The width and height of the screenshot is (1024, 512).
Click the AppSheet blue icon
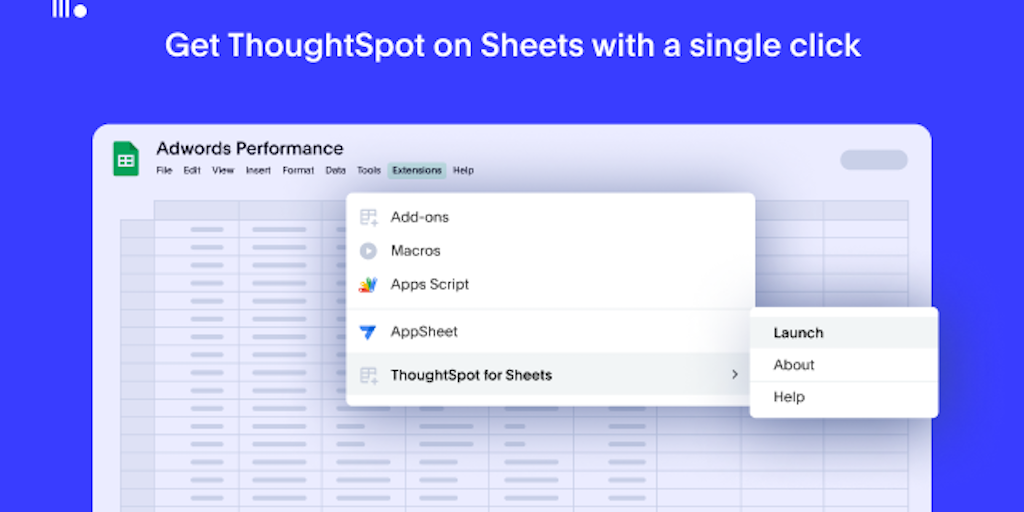(368, 332)
